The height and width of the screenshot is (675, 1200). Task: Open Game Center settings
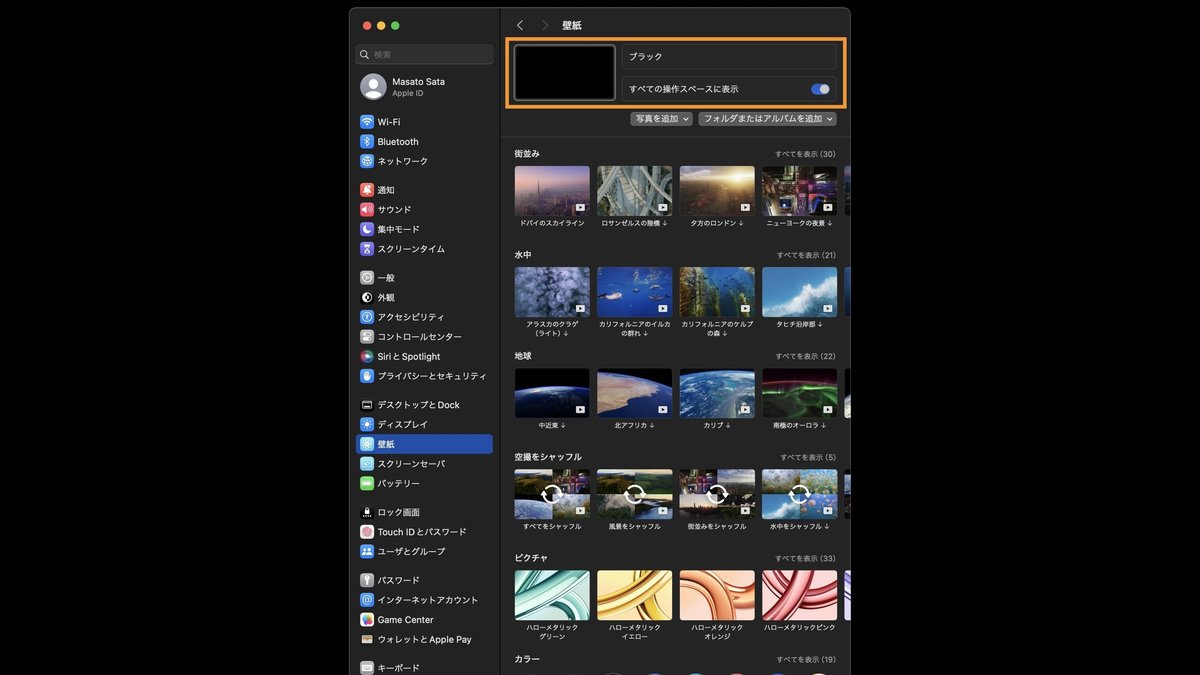(392, 619)
